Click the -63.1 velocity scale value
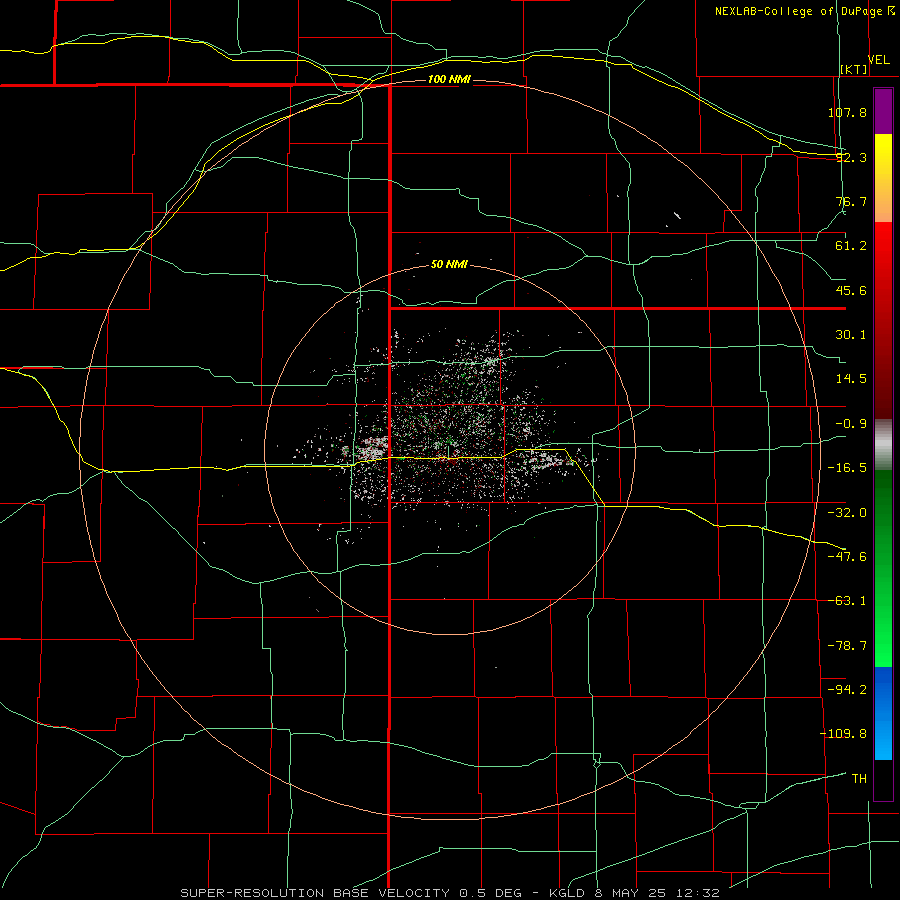 coord(847,601)
